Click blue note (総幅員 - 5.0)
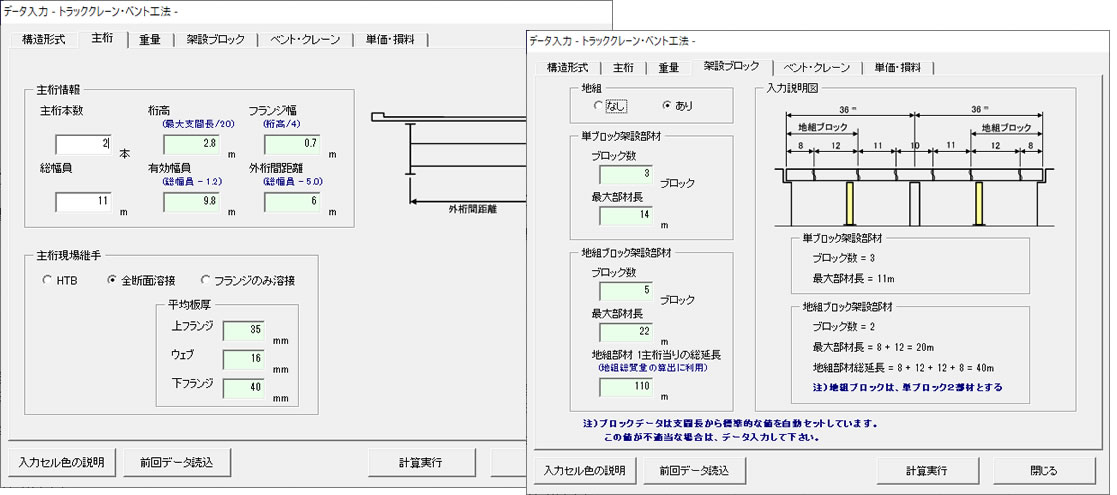 click(x=293, y=182)
